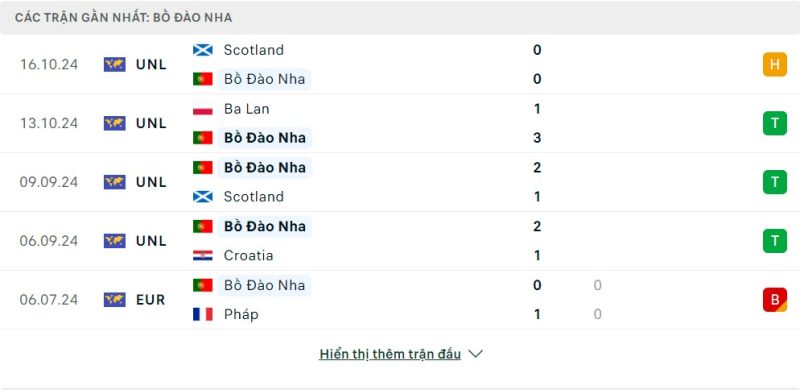Click the green T badge for Ba Lan match

coord(774,123)
